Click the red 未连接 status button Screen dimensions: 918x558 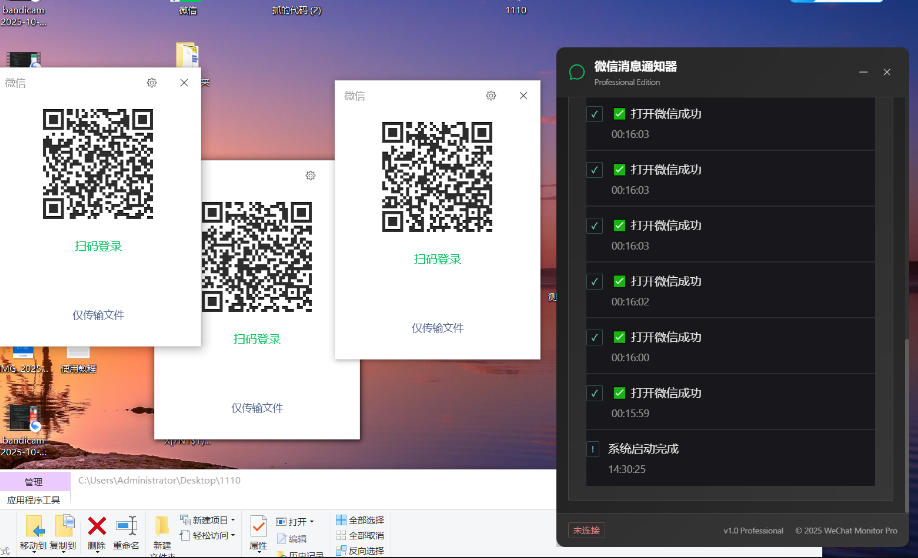(587, 530)
